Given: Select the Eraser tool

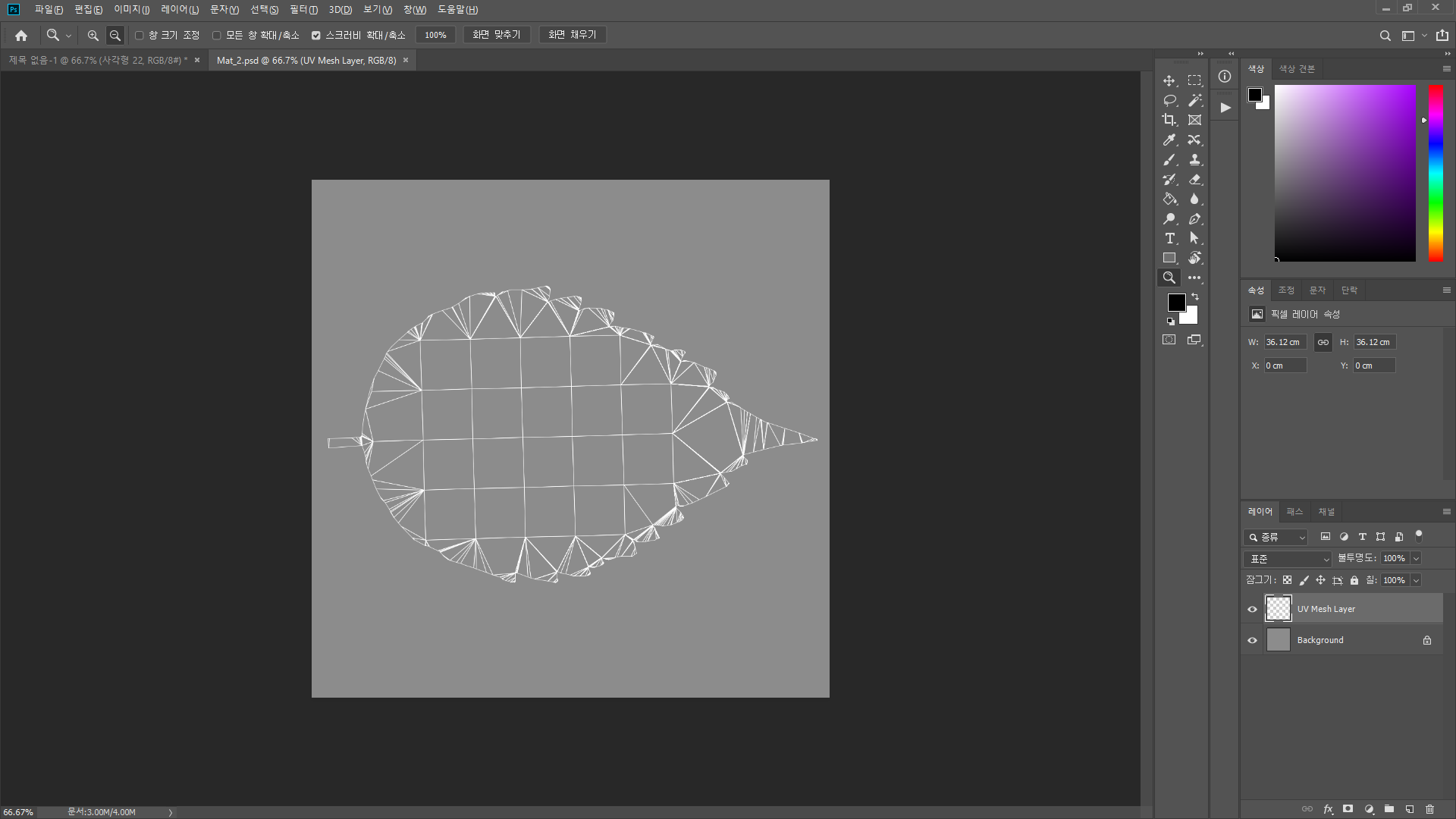Looking at the screenshot, I should pos(1194,180).
